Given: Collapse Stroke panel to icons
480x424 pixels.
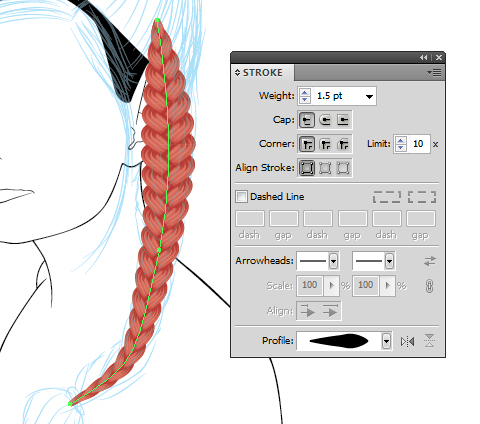Looking at the screenshot, I should [x=423, y=58].
